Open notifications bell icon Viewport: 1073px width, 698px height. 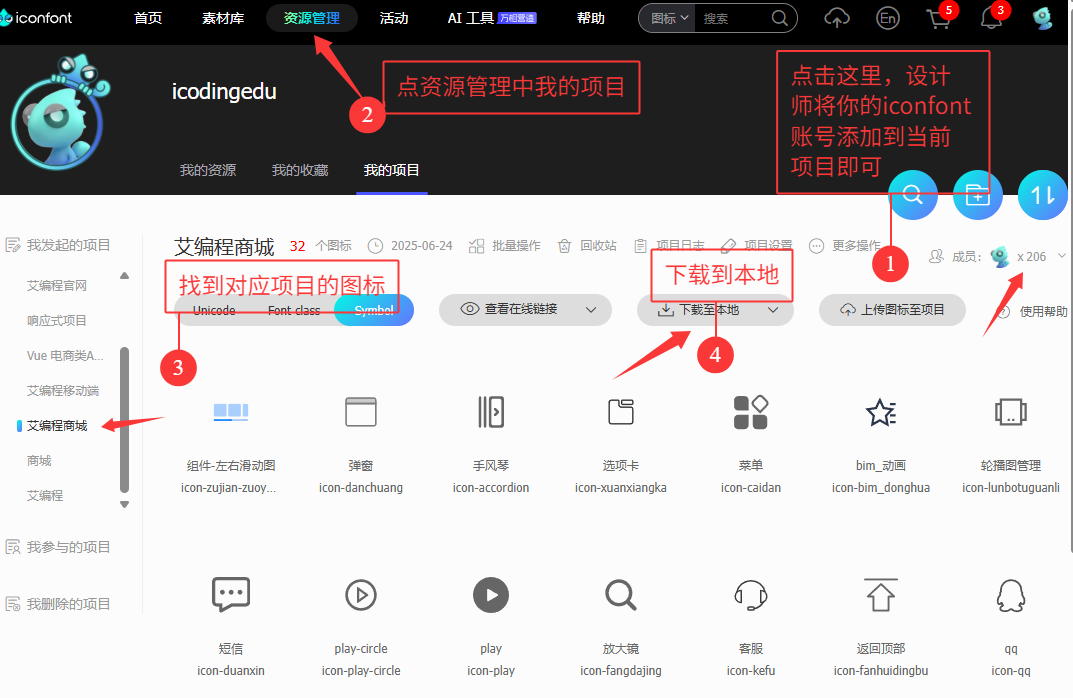990,18
